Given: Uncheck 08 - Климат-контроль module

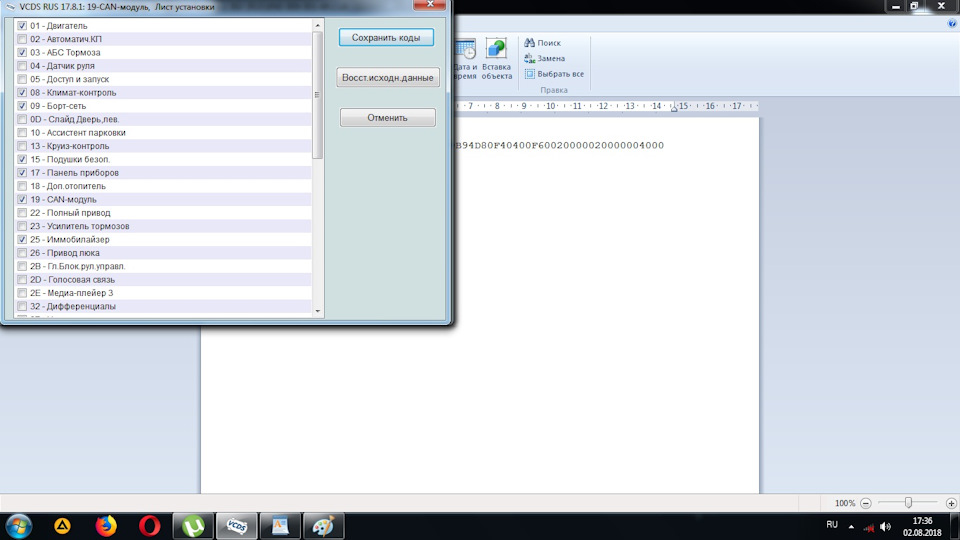Looking at the screenshot, I should click(x=22, y=92).
